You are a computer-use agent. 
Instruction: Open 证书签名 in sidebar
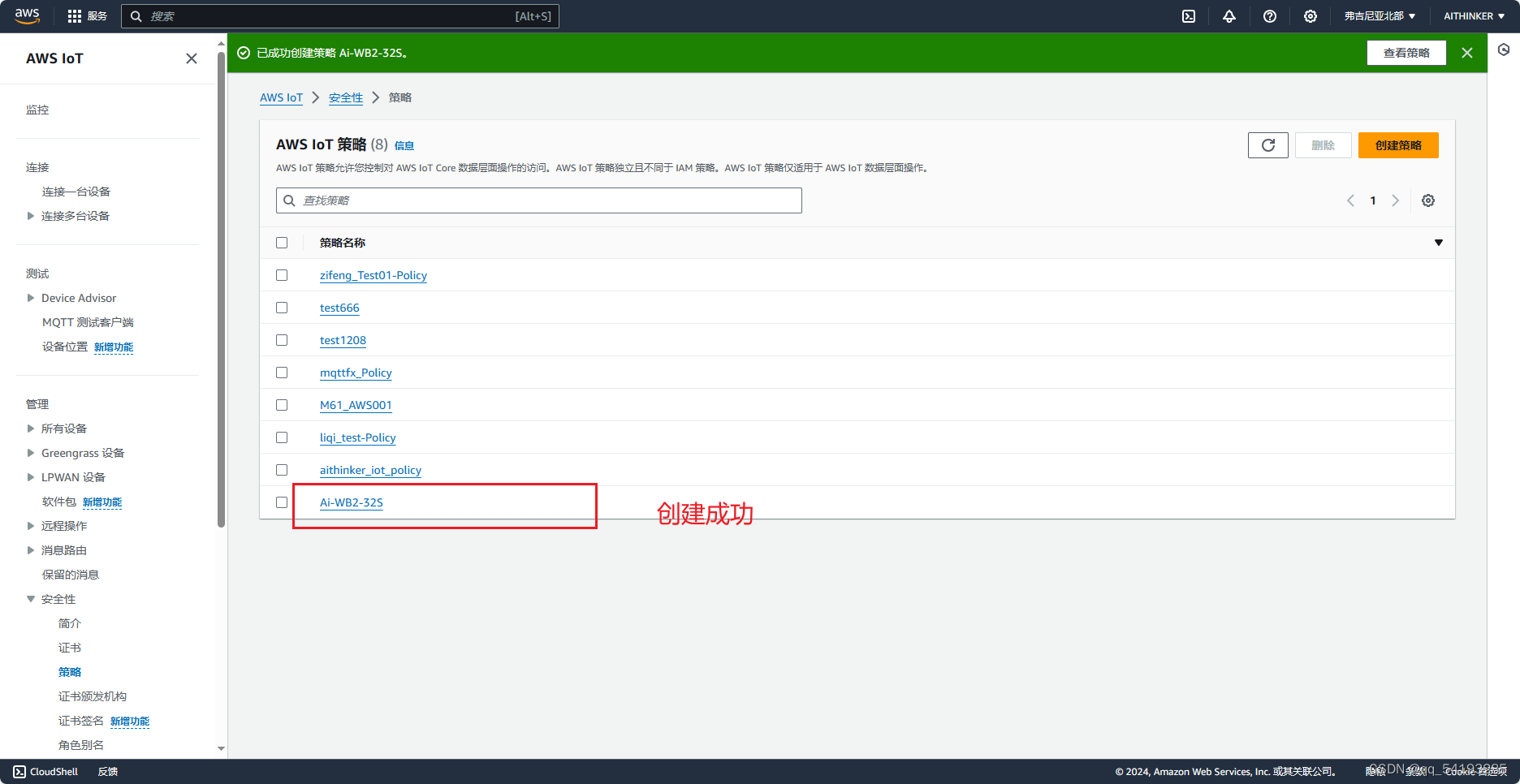coord(81,721)
